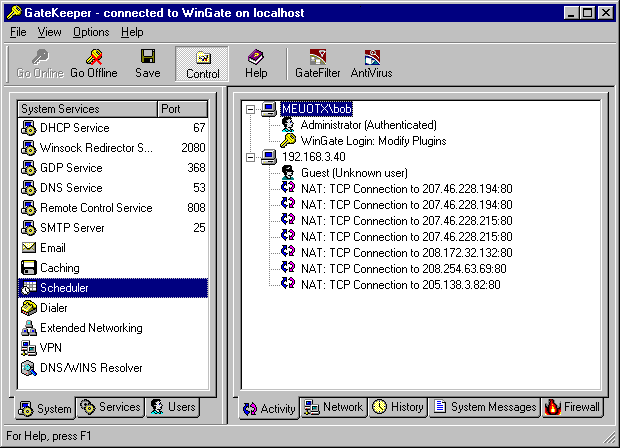Viewport: 620px width, 448px height.
Task: Switch to the Network tab
Action: (x=334, y=407)
